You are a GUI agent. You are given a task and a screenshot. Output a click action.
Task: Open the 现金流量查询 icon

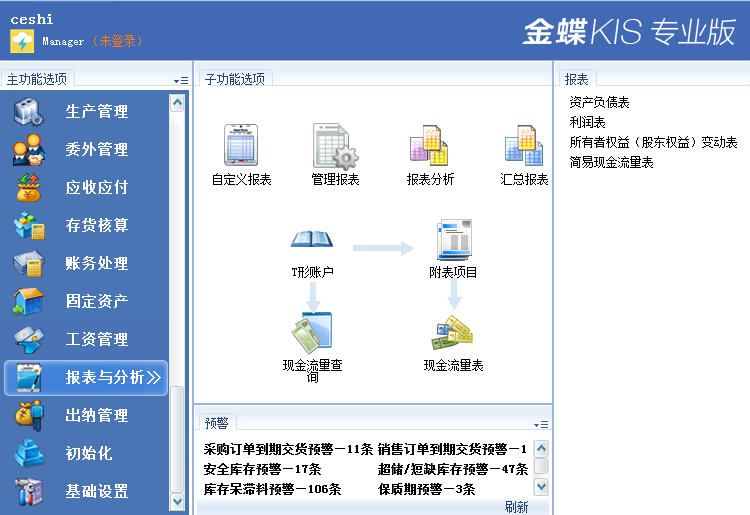(x=312, y=331)
